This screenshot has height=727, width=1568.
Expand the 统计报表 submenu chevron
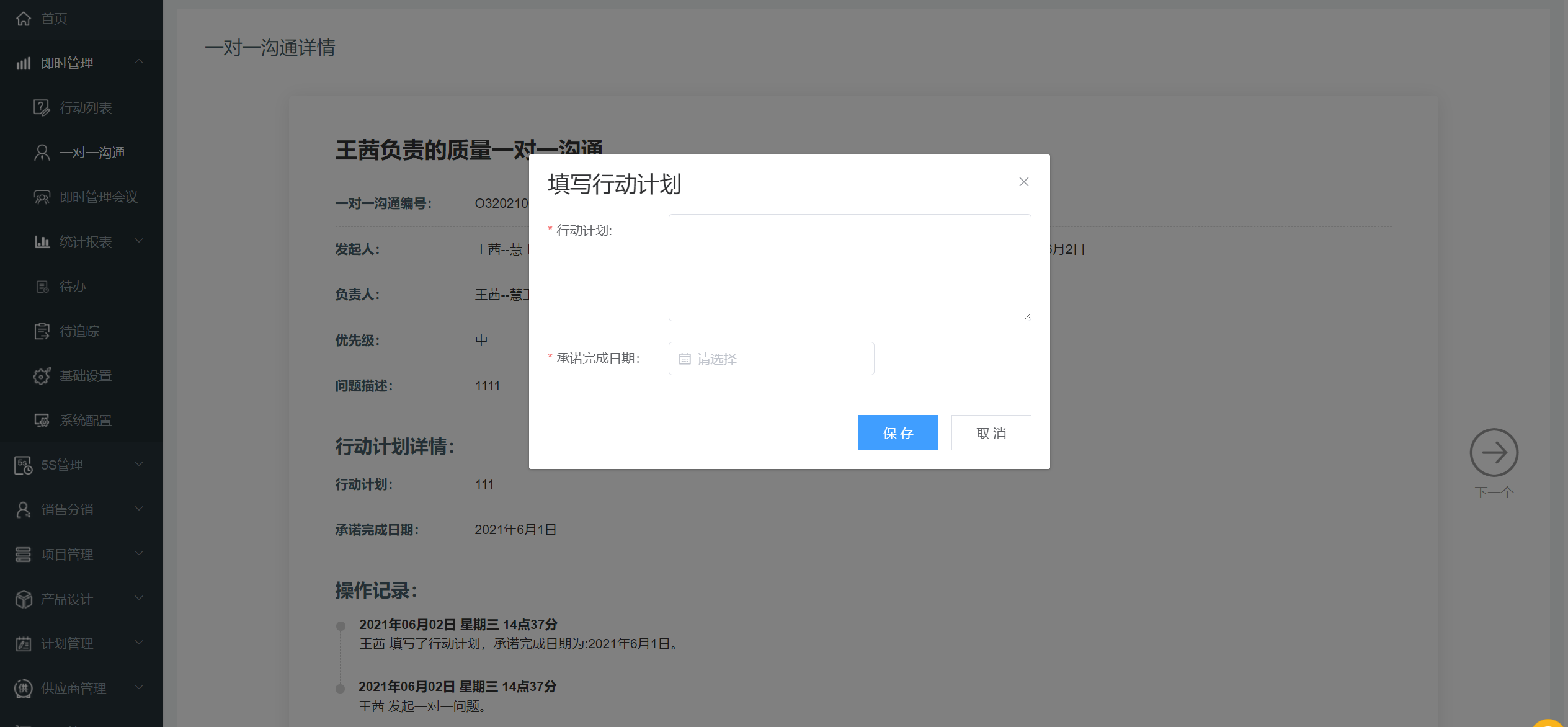coord(139,241)
